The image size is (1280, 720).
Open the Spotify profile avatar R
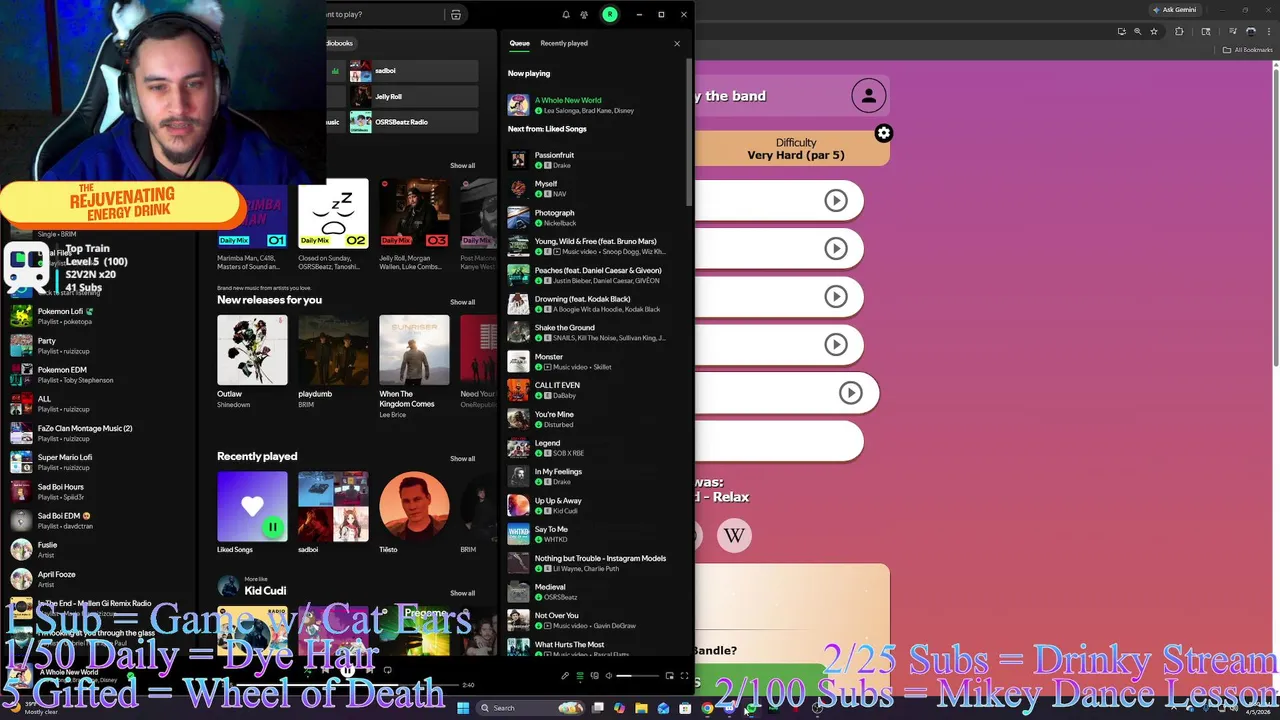(x=610, y=14)
